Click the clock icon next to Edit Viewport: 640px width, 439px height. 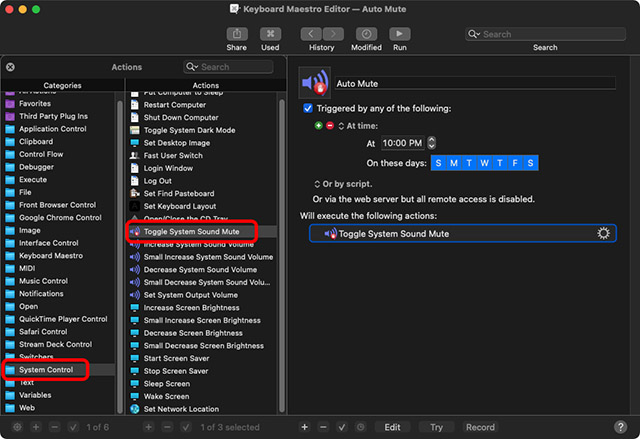pos(361,427)
